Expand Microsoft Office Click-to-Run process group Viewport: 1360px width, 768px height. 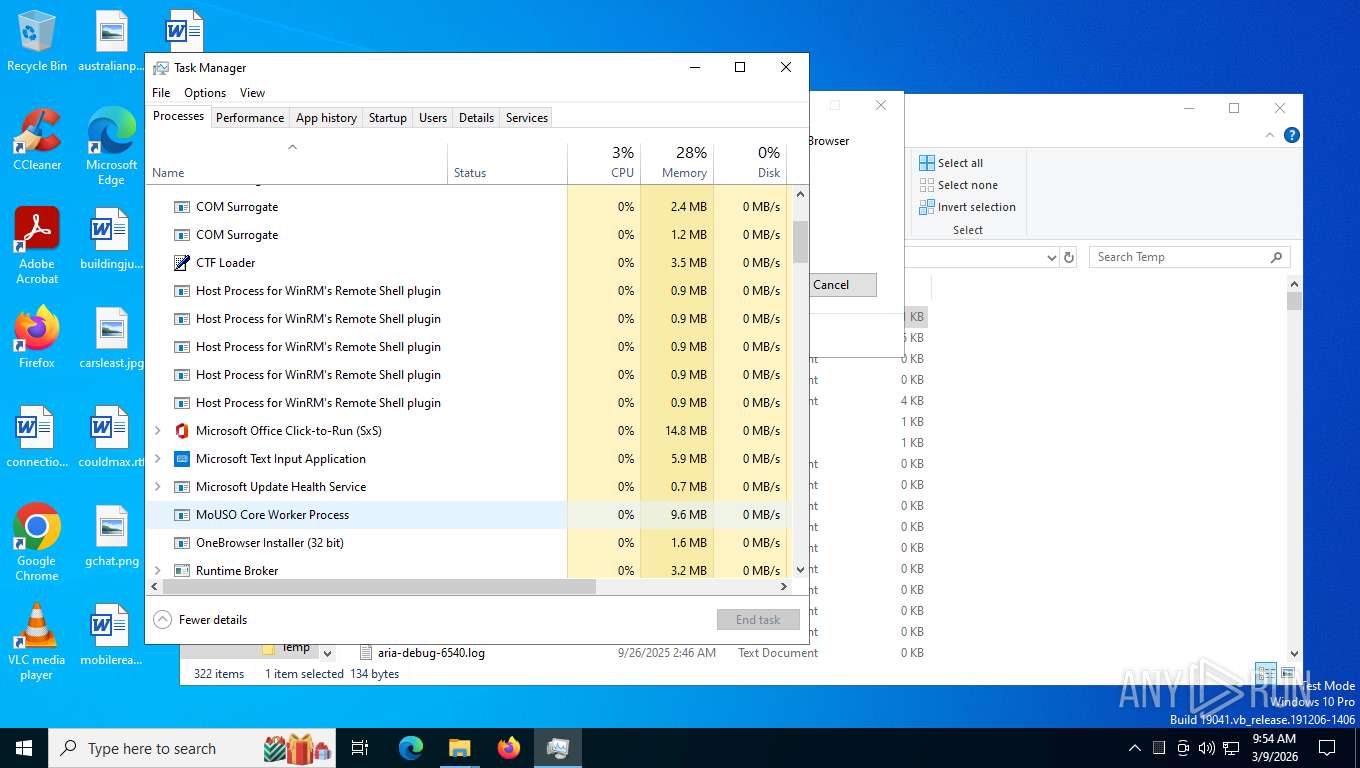click(157, 431)
